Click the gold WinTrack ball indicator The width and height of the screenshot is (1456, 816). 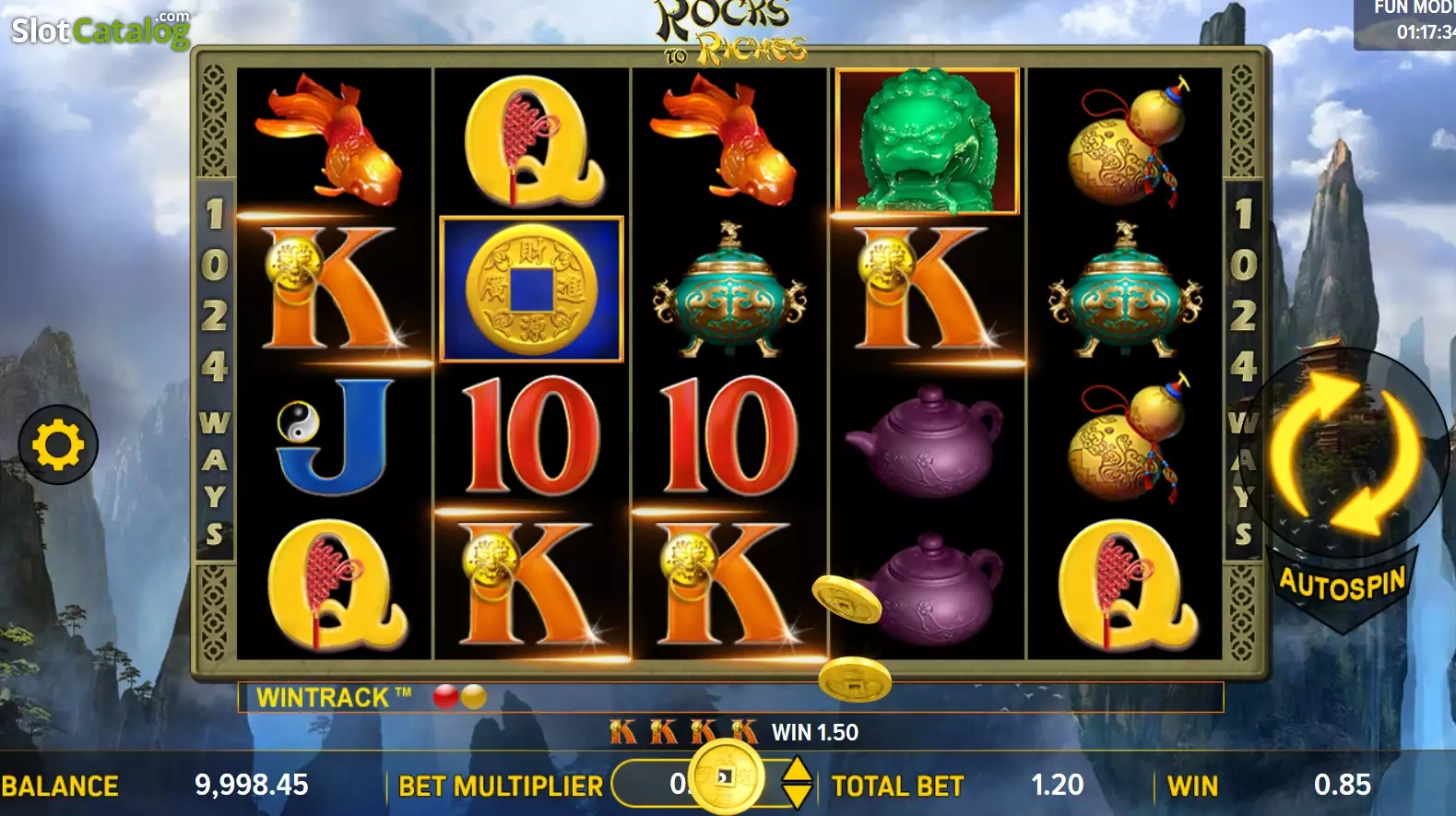click(x=473, y=697)
